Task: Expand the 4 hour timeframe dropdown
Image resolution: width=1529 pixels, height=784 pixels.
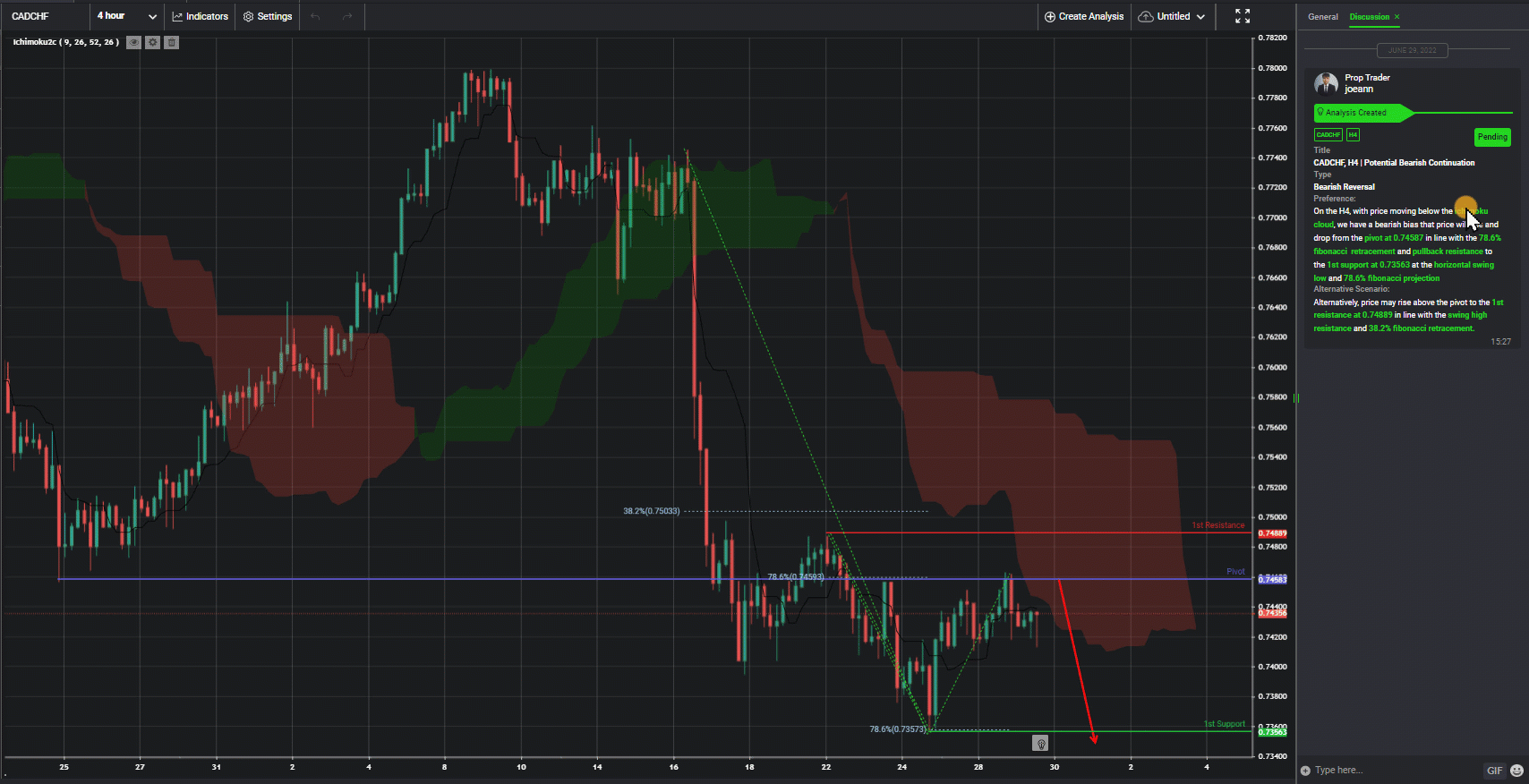Action: [127, 16]
